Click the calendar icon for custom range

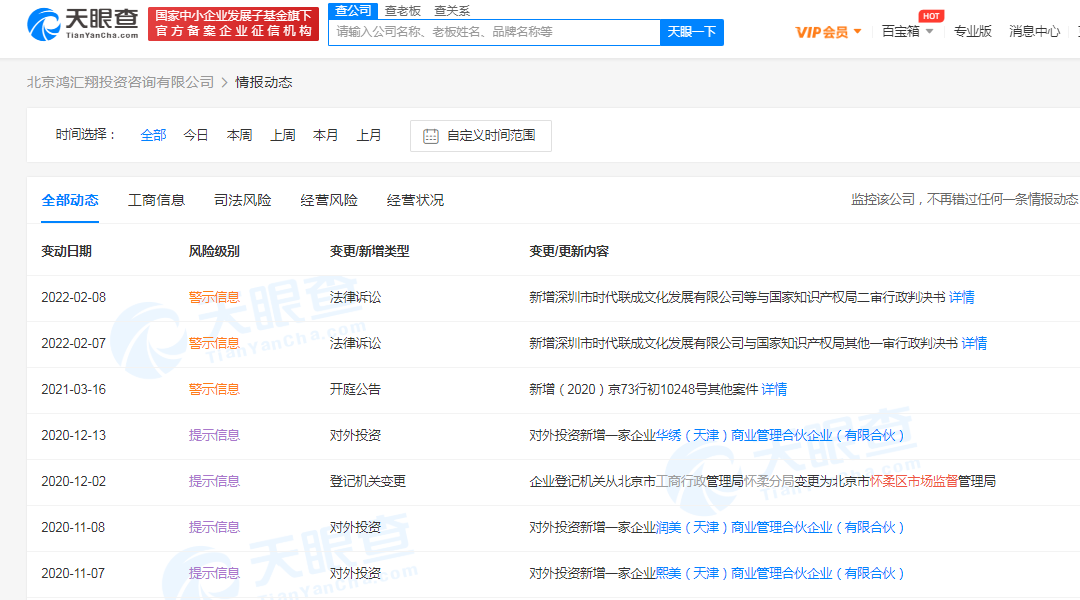pyautogui.click(x=431, y=136)
